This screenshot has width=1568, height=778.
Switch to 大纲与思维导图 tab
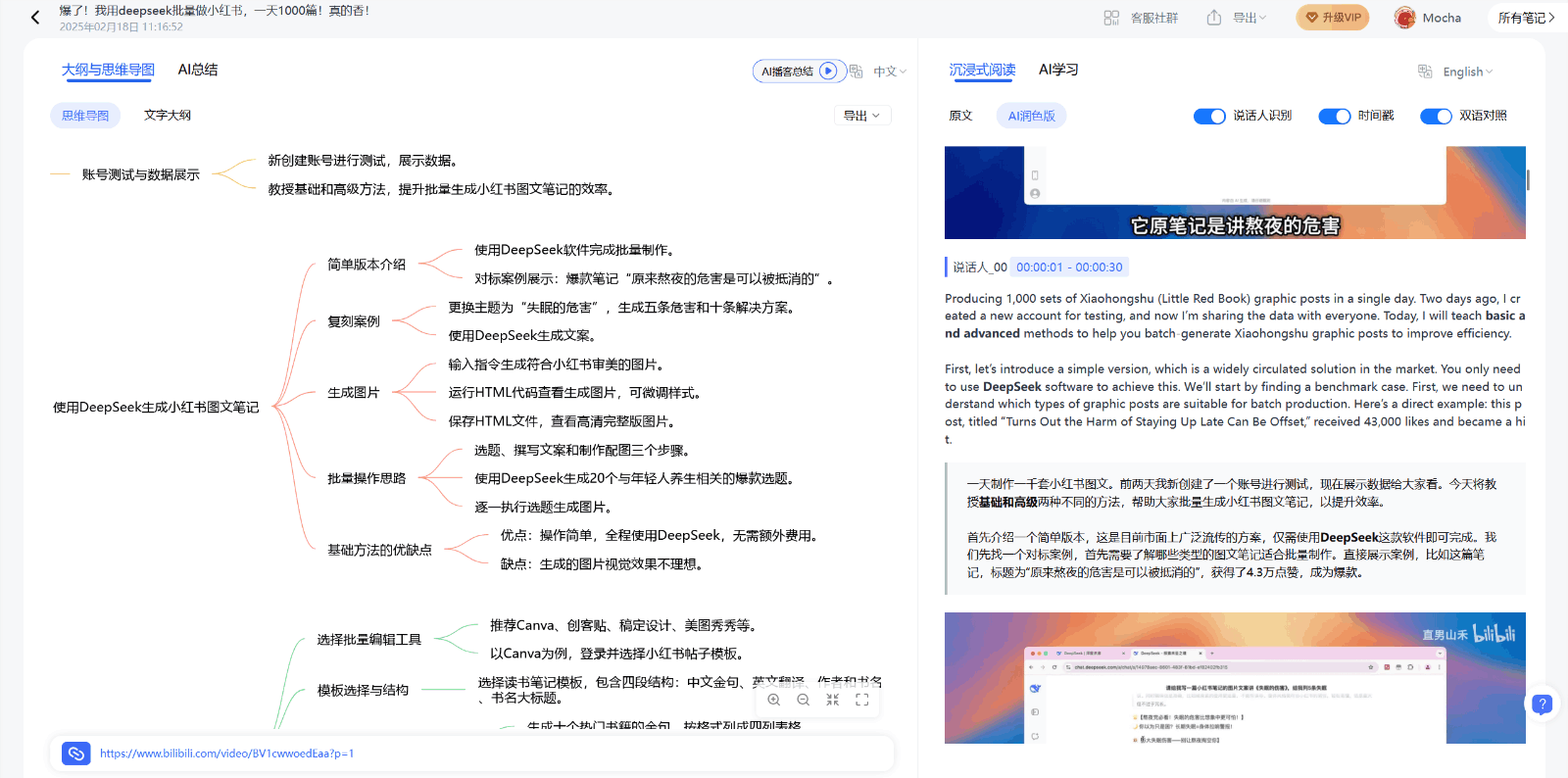pos(108,70)
